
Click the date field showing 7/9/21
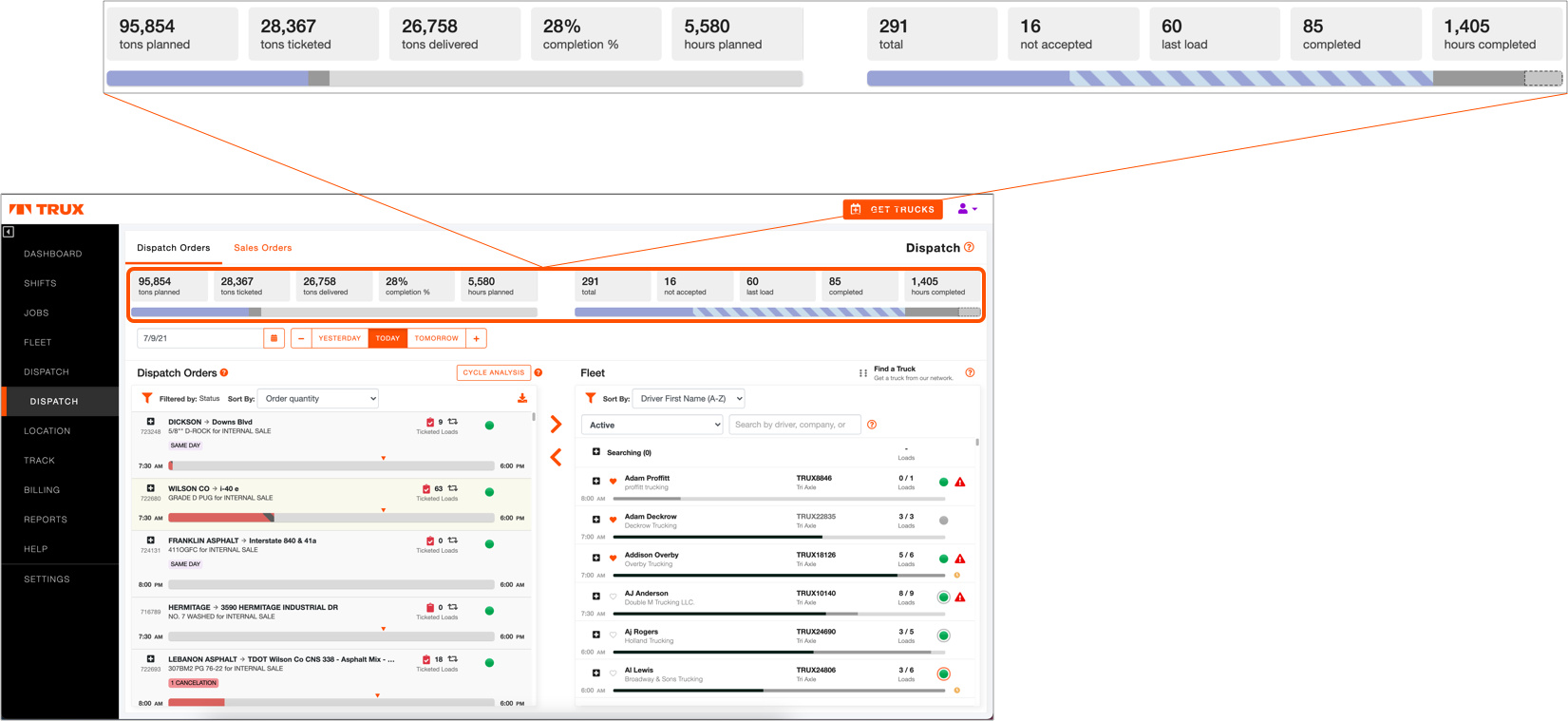point(199,338)
